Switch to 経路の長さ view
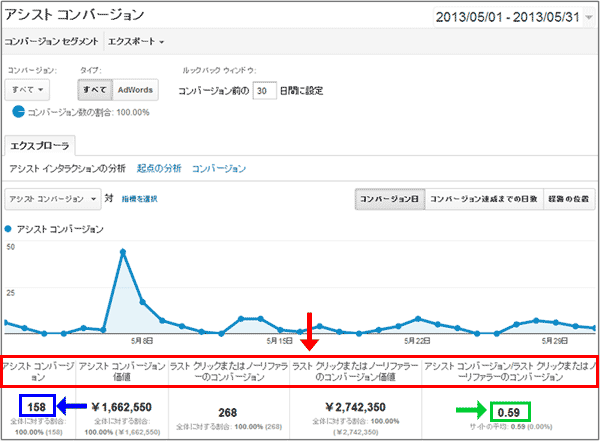This screenshot has height=441, width=600. point(569,199)
